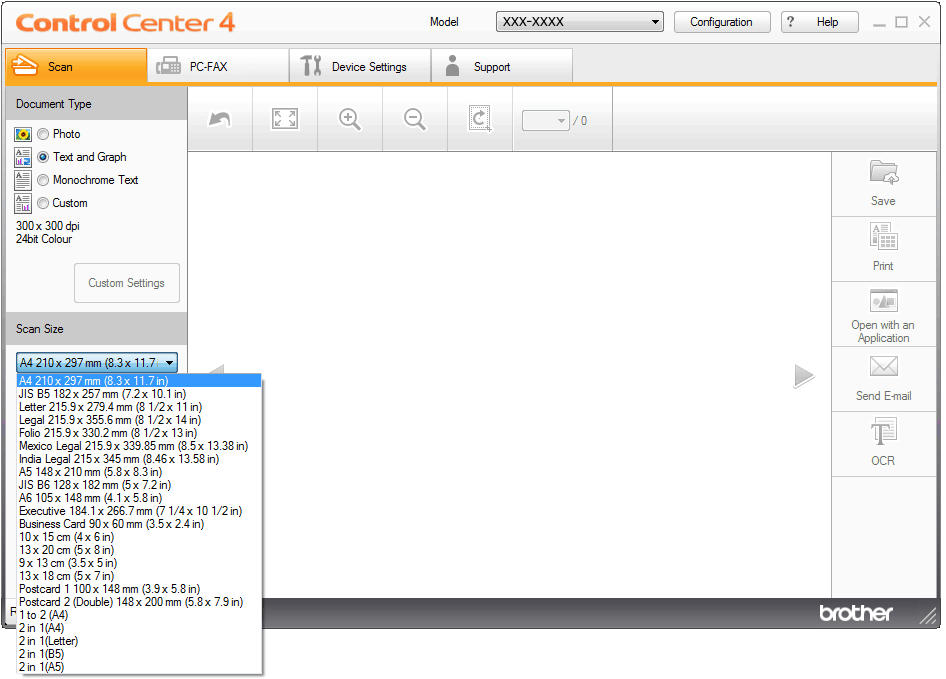Choose 2 in 1(A4) option

139,628
